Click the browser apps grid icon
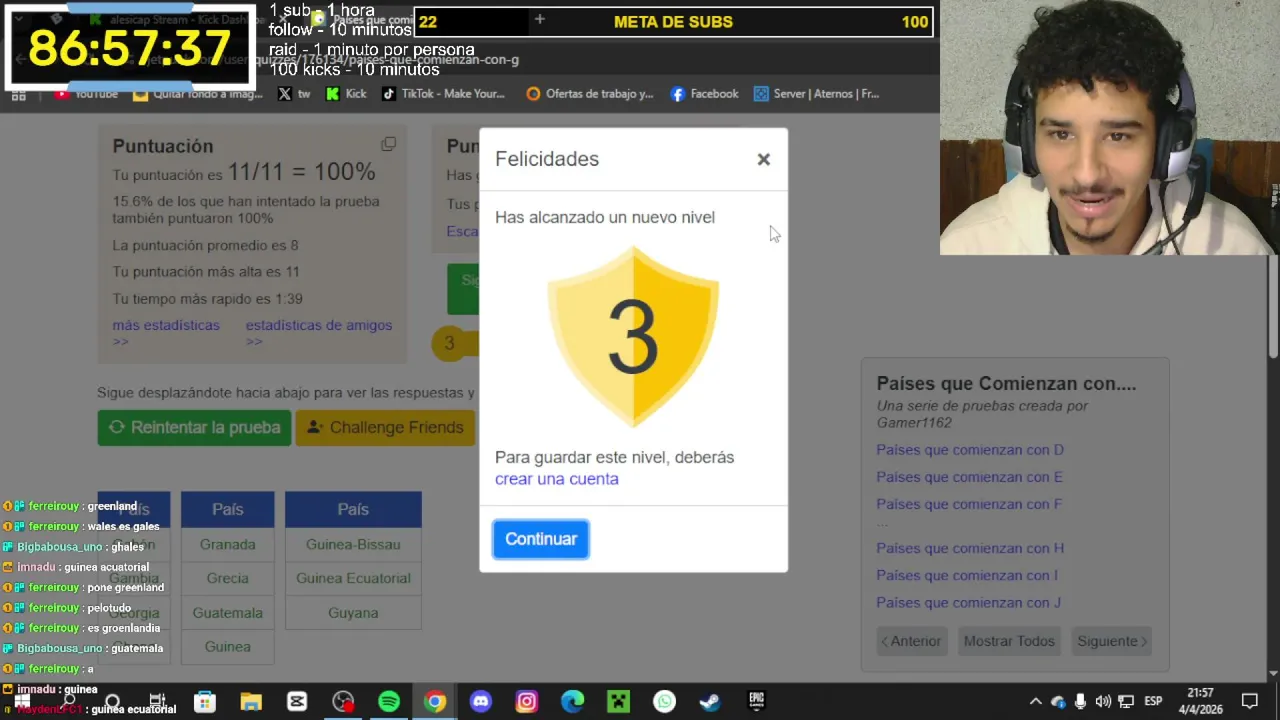Viewport: 1280px width, 720px height. click(18, 96)
